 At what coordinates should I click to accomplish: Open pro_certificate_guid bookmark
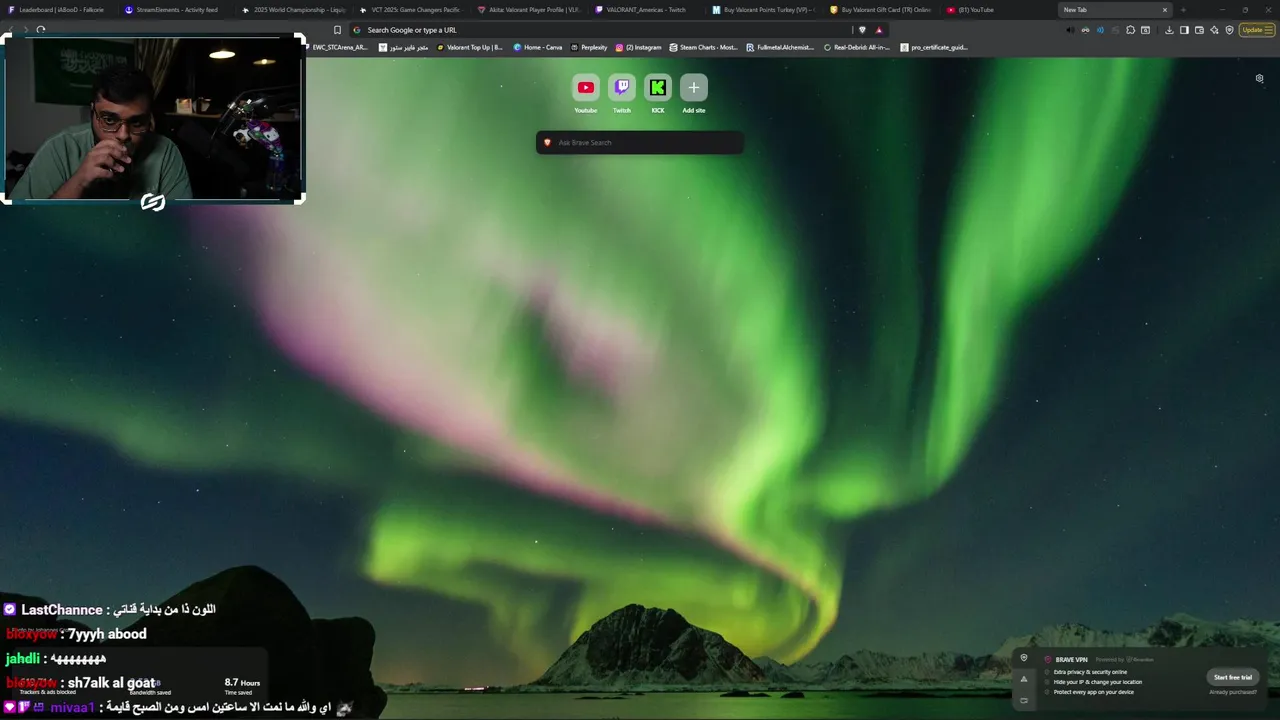[934, 47]
